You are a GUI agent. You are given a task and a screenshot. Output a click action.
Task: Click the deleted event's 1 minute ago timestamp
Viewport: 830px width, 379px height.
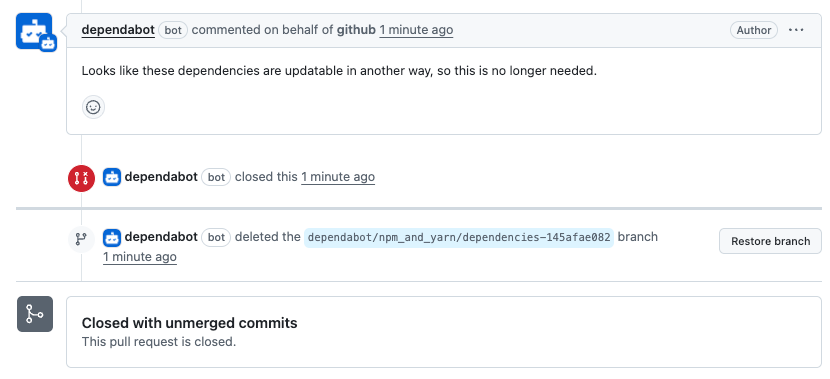pos(140,257)
